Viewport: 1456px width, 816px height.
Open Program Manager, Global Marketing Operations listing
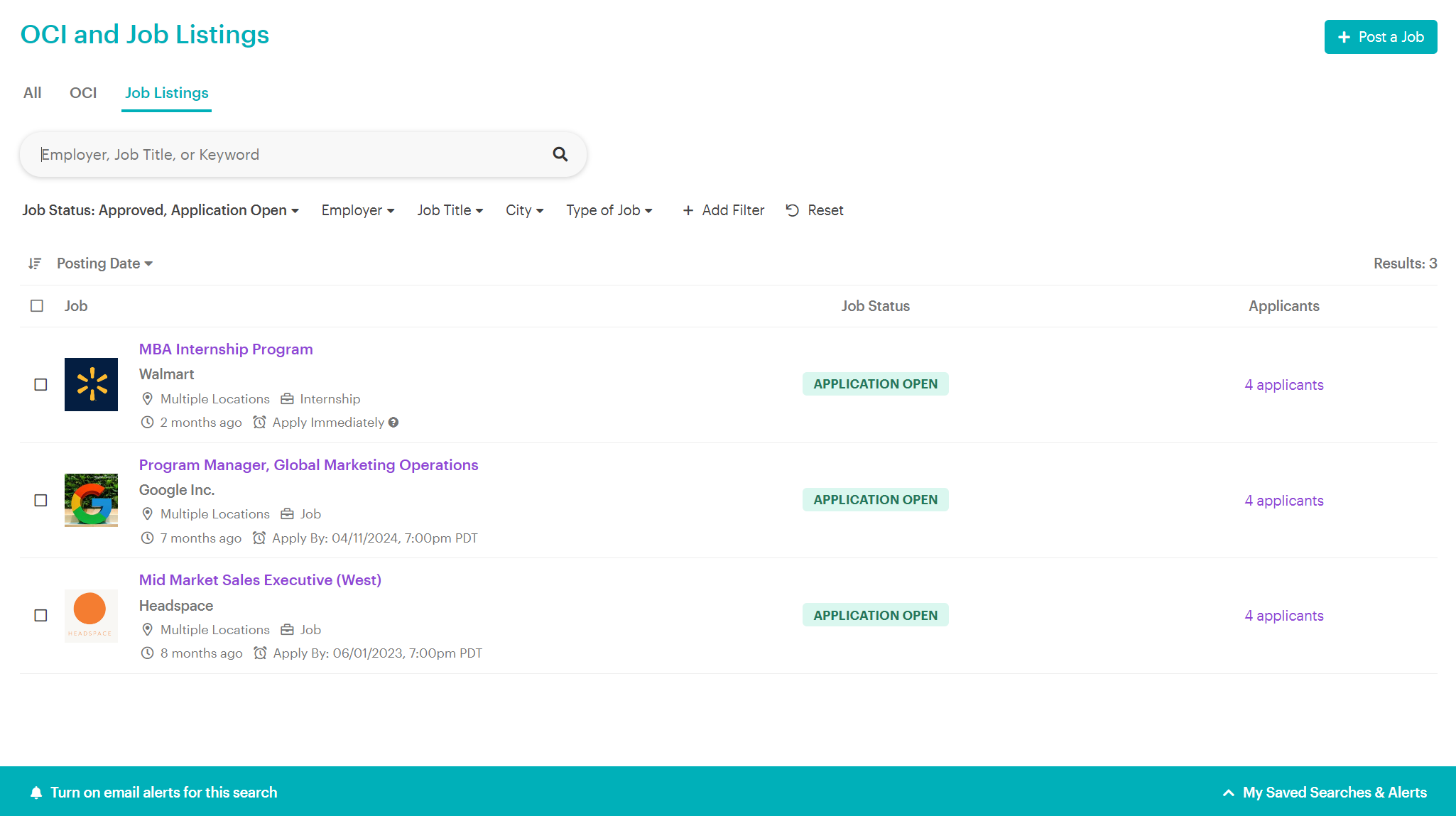click(309, 465)
